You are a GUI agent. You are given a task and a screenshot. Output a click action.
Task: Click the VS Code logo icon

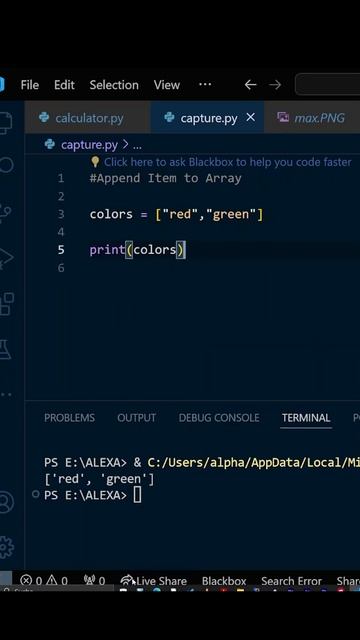(2, 84)
